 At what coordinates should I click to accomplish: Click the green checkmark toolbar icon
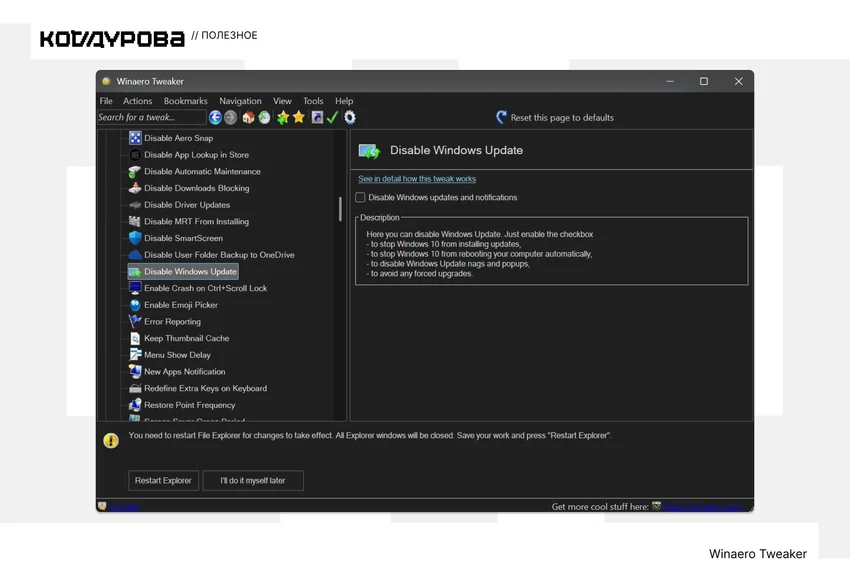tap(332, 117)
